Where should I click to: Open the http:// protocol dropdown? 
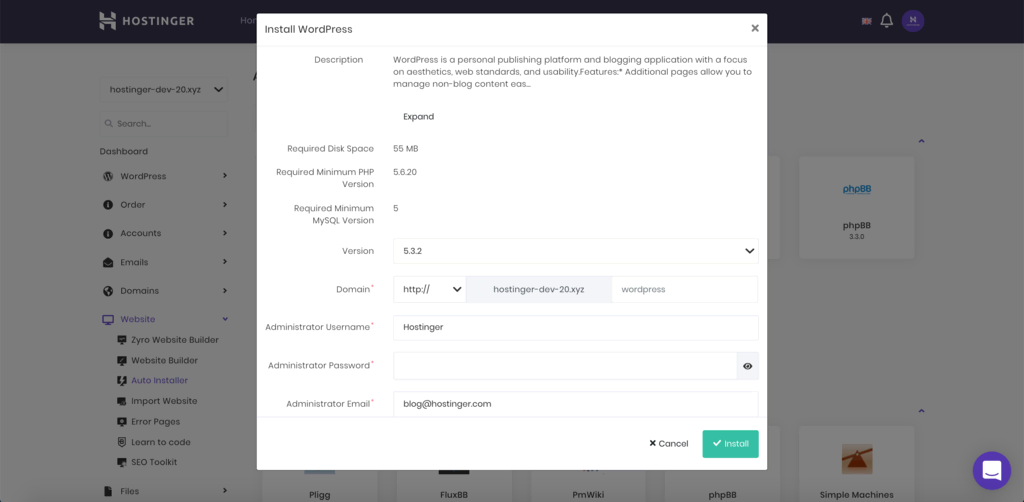tap(430, 289)
